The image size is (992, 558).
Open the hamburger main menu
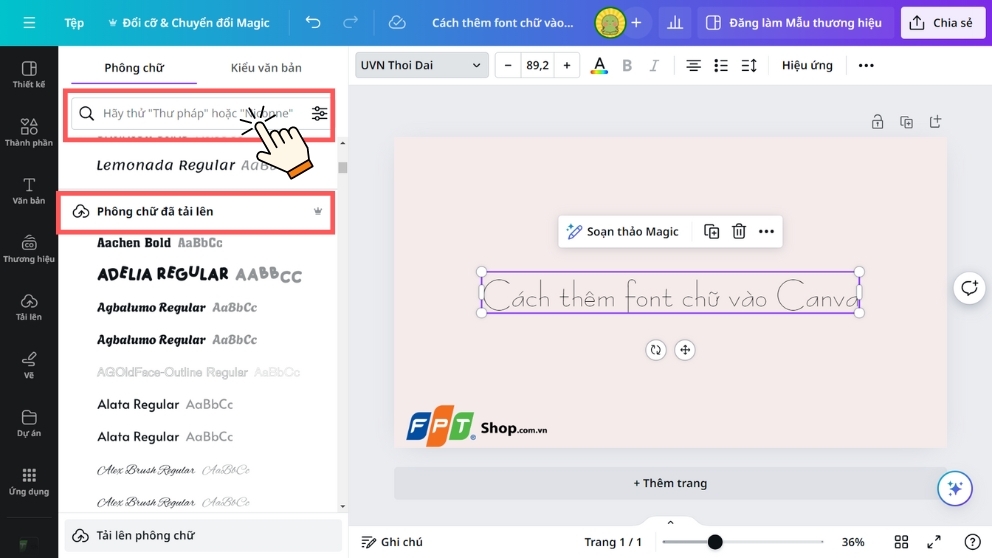[29, 23]
